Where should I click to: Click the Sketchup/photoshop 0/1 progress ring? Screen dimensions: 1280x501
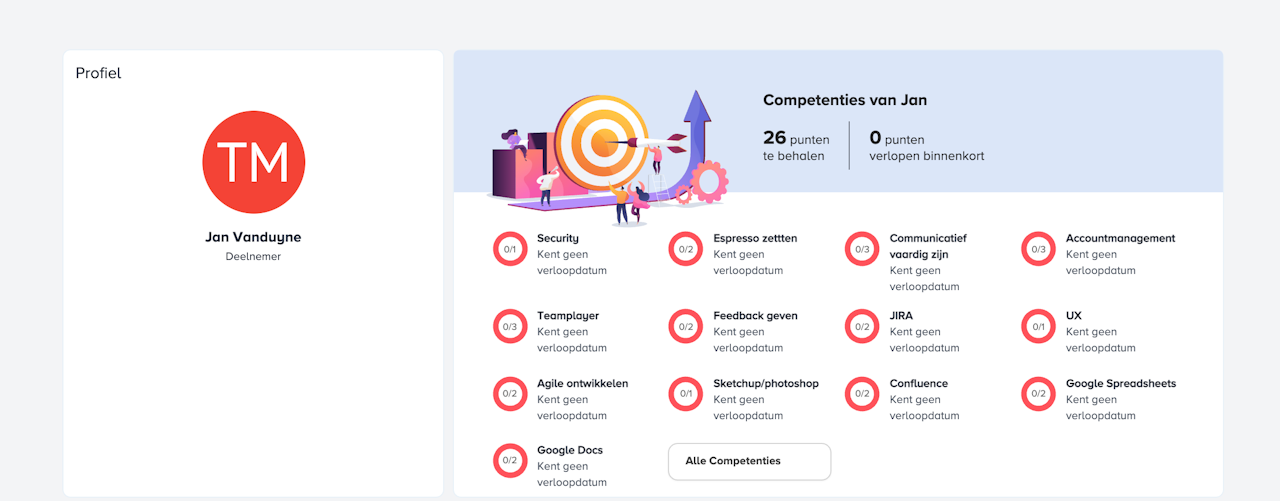point(686,394)
